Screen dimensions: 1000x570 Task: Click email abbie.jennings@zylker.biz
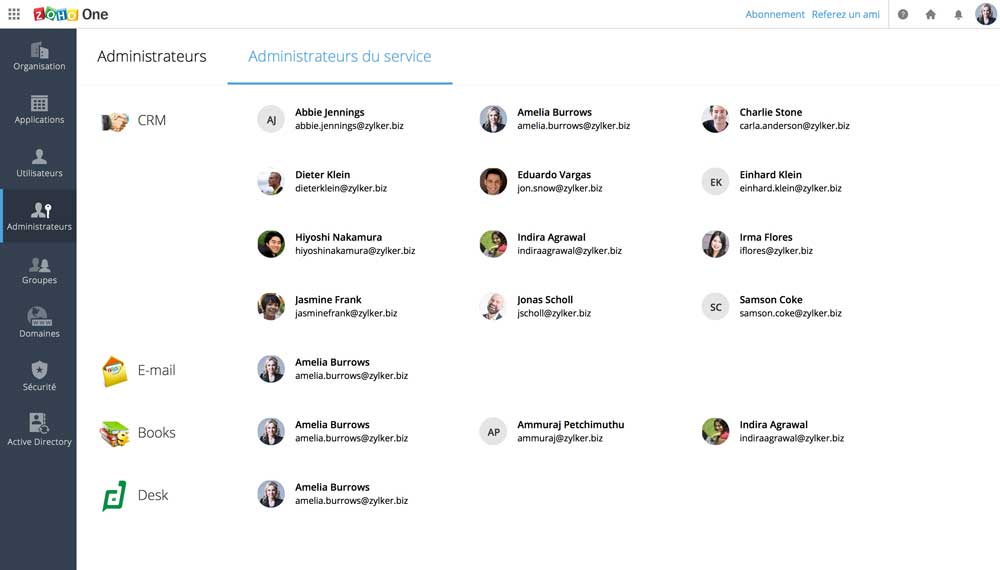pyautogui.click(x=349, y=126)
